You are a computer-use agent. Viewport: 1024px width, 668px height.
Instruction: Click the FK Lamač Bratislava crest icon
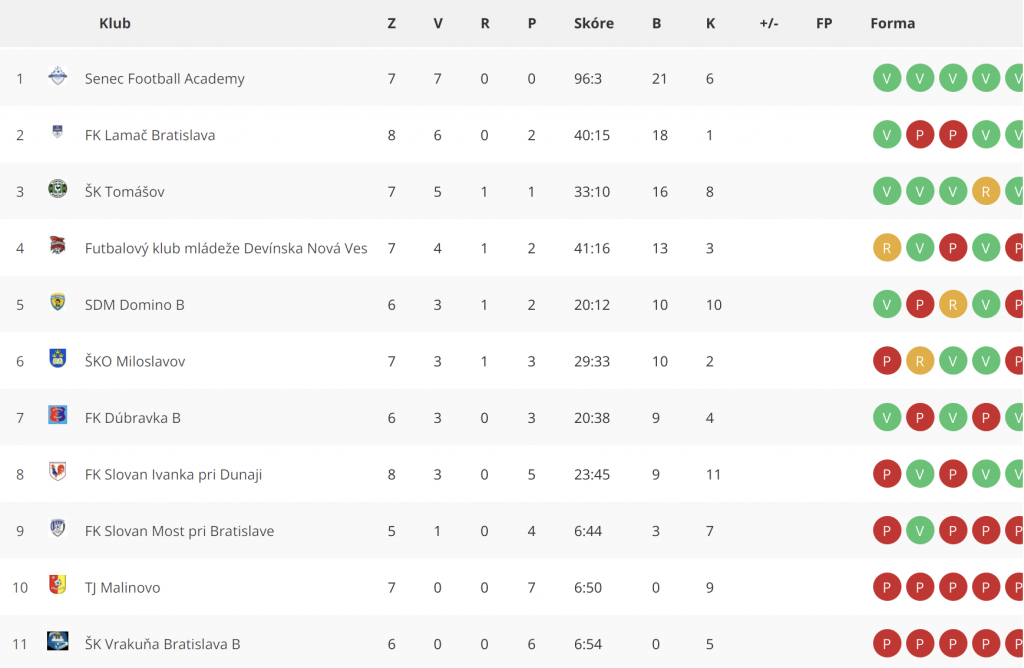pyautogui.click(x=57, y=132)
